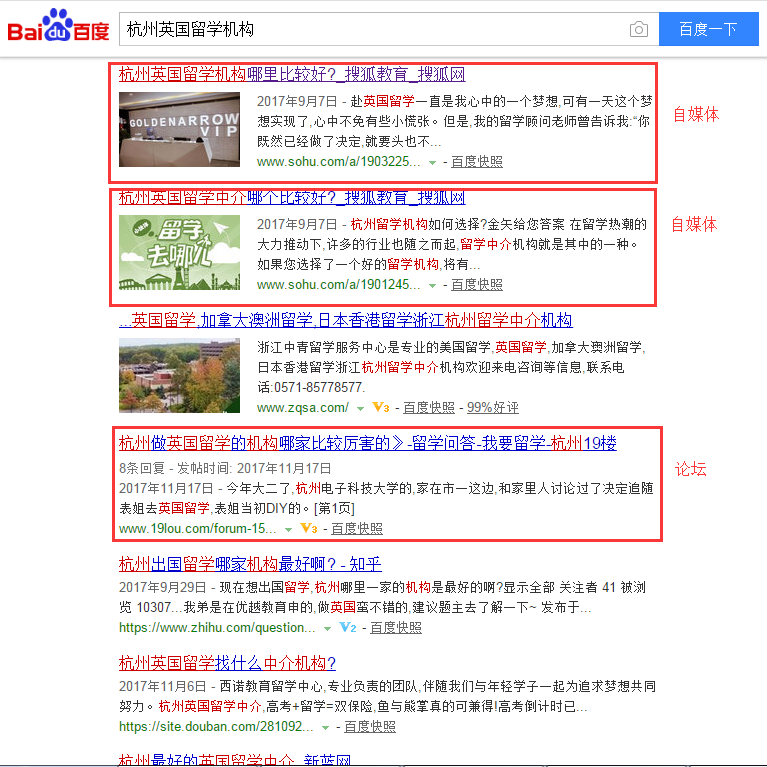
Task: Click text 8条回复 - 发帖时间: 2017年11月17日
Action: coord(225,469)
